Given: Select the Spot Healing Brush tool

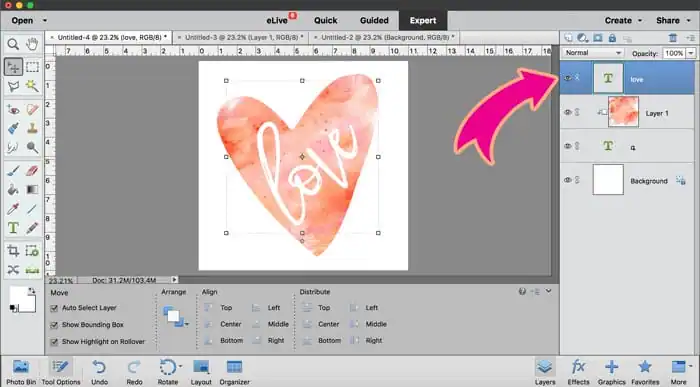Looking at the screenshot, I should (x=32, y=109).
